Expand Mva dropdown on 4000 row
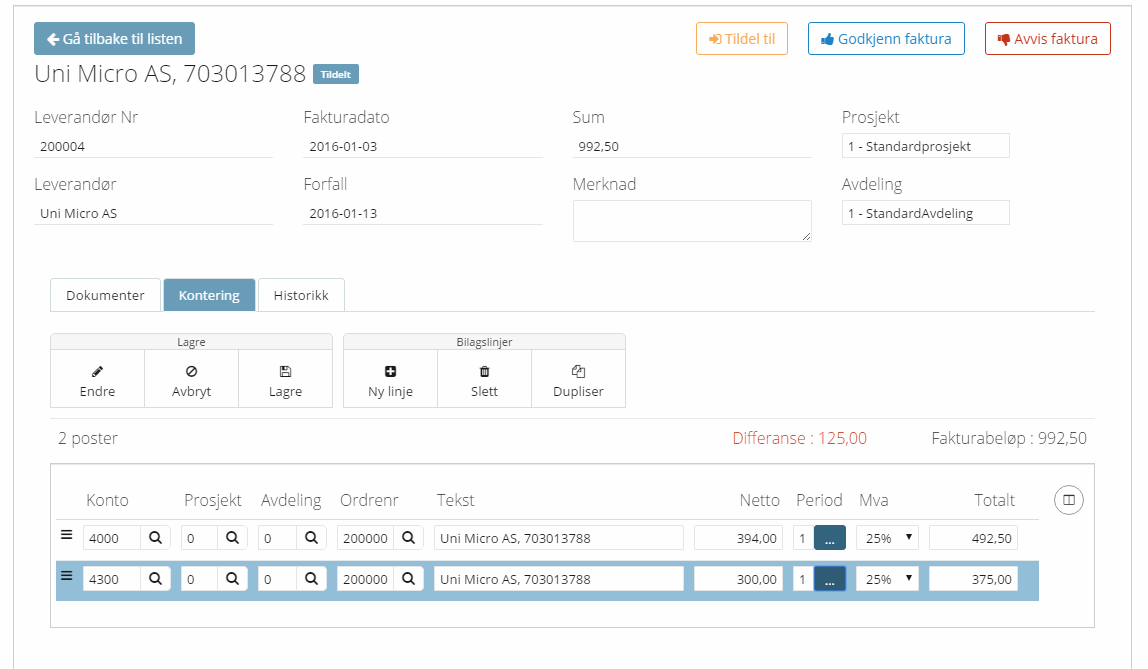The image size is (1148, 669). tap(886, 538)
